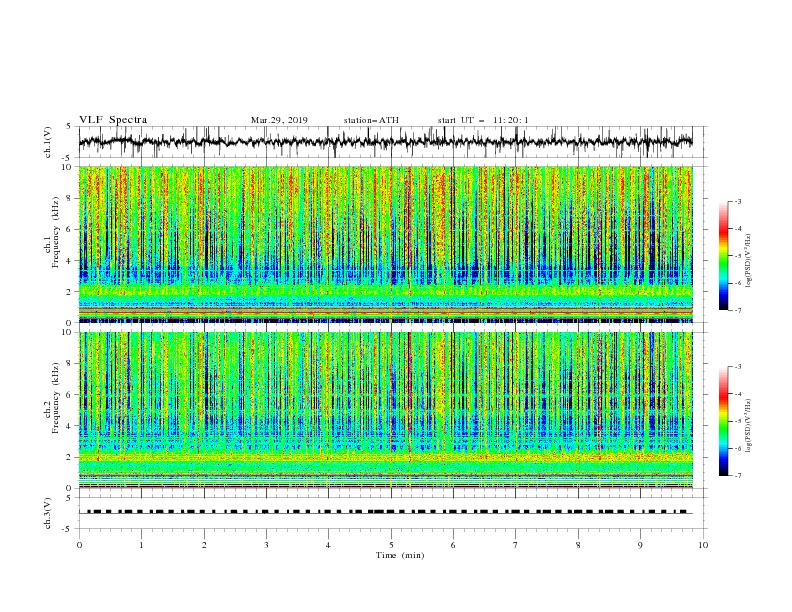The height and width of the screenshot is (612, 792).
Task: Click the ch.2 'Frequency (kHz)' axis label
Action: point(56,398)
